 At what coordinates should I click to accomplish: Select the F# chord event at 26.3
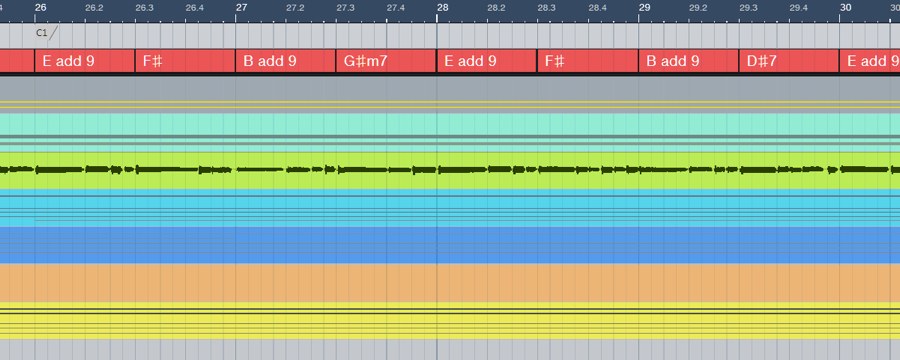tap(185, 61)
